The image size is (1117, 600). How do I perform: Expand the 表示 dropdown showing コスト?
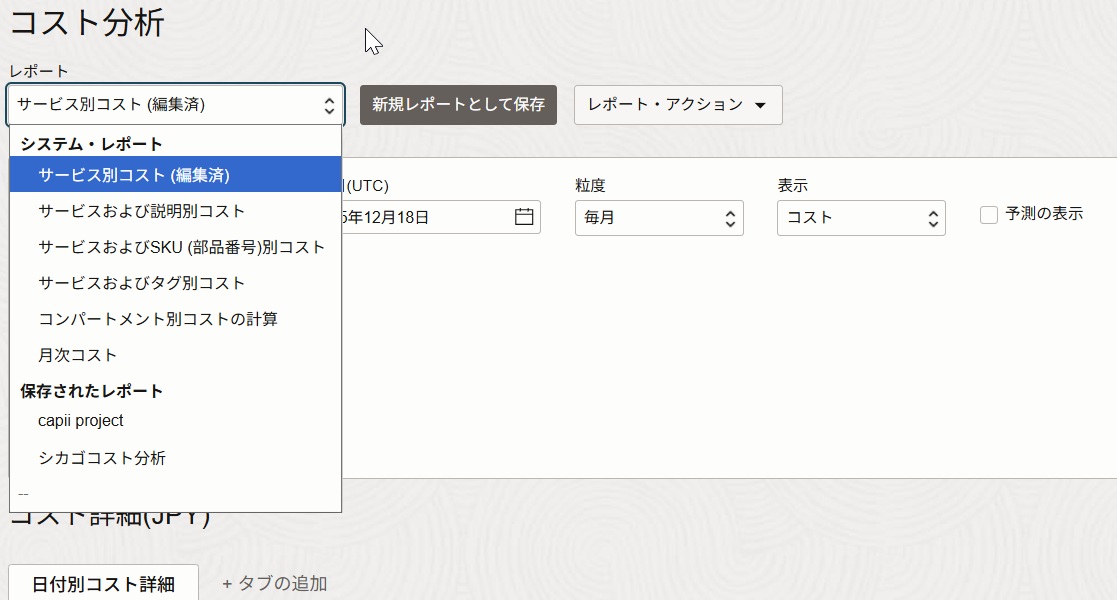click(x=860, y=217)
